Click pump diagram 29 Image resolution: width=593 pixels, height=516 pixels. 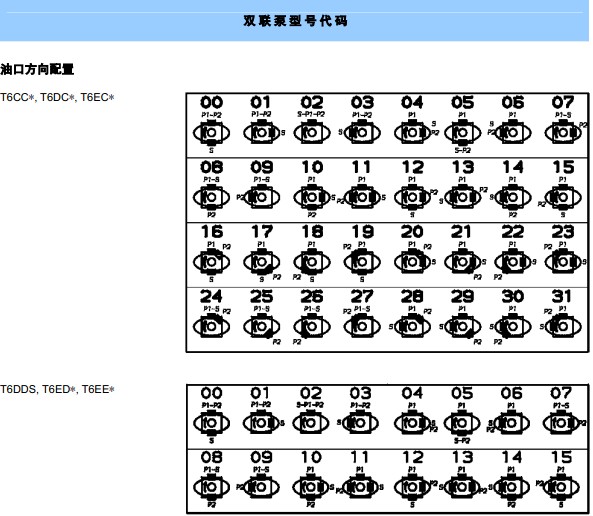462,326
